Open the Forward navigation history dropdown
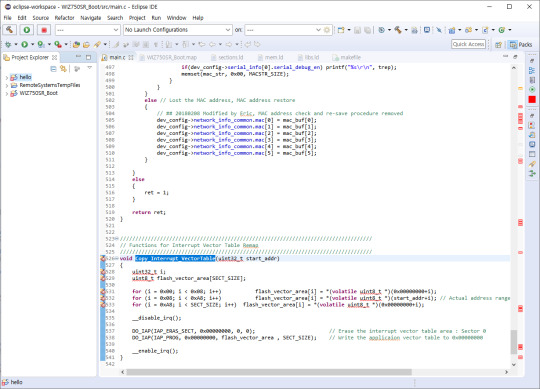540x389 pixels. pos(237,44)
